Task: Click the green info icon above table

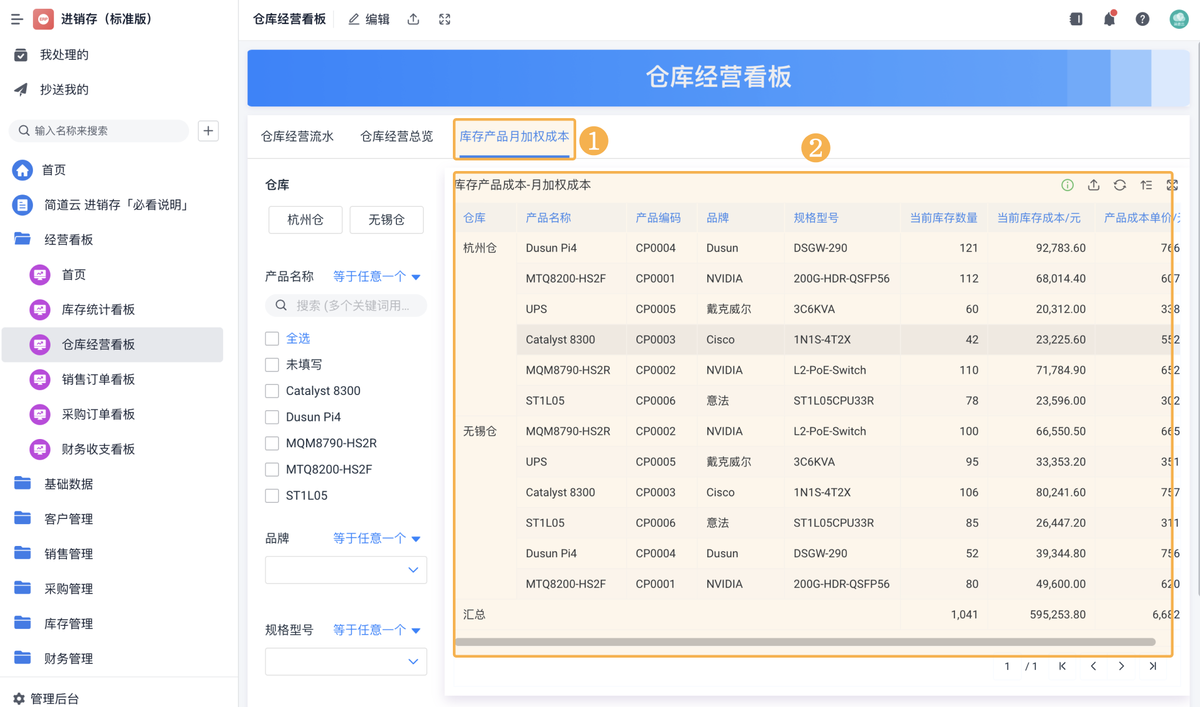Action: [1067, 185]
